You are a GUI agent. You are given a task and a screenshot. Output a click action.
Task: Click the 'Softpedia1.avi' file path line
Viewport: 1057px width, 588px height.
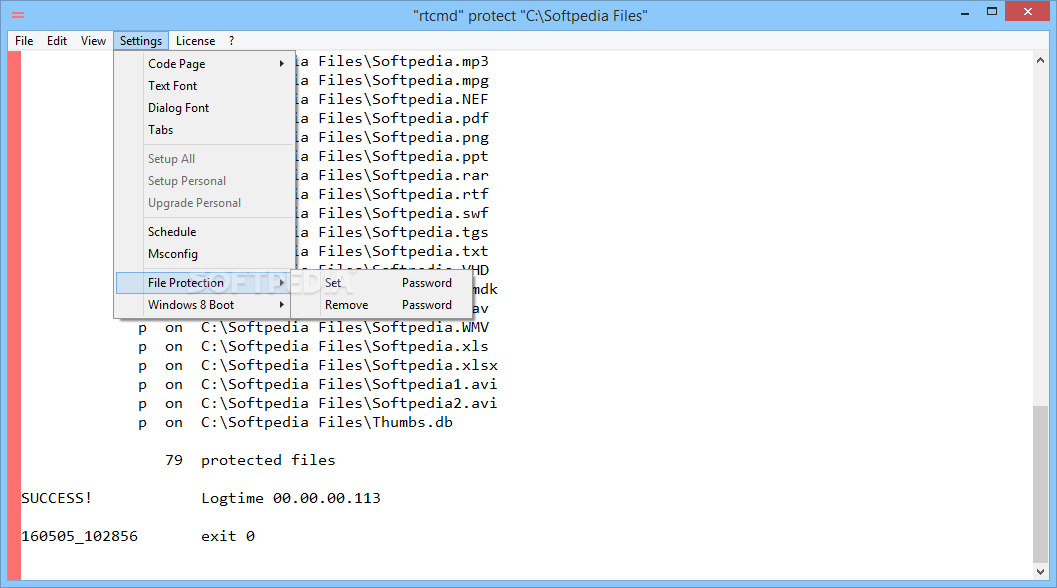pos(349,384)
